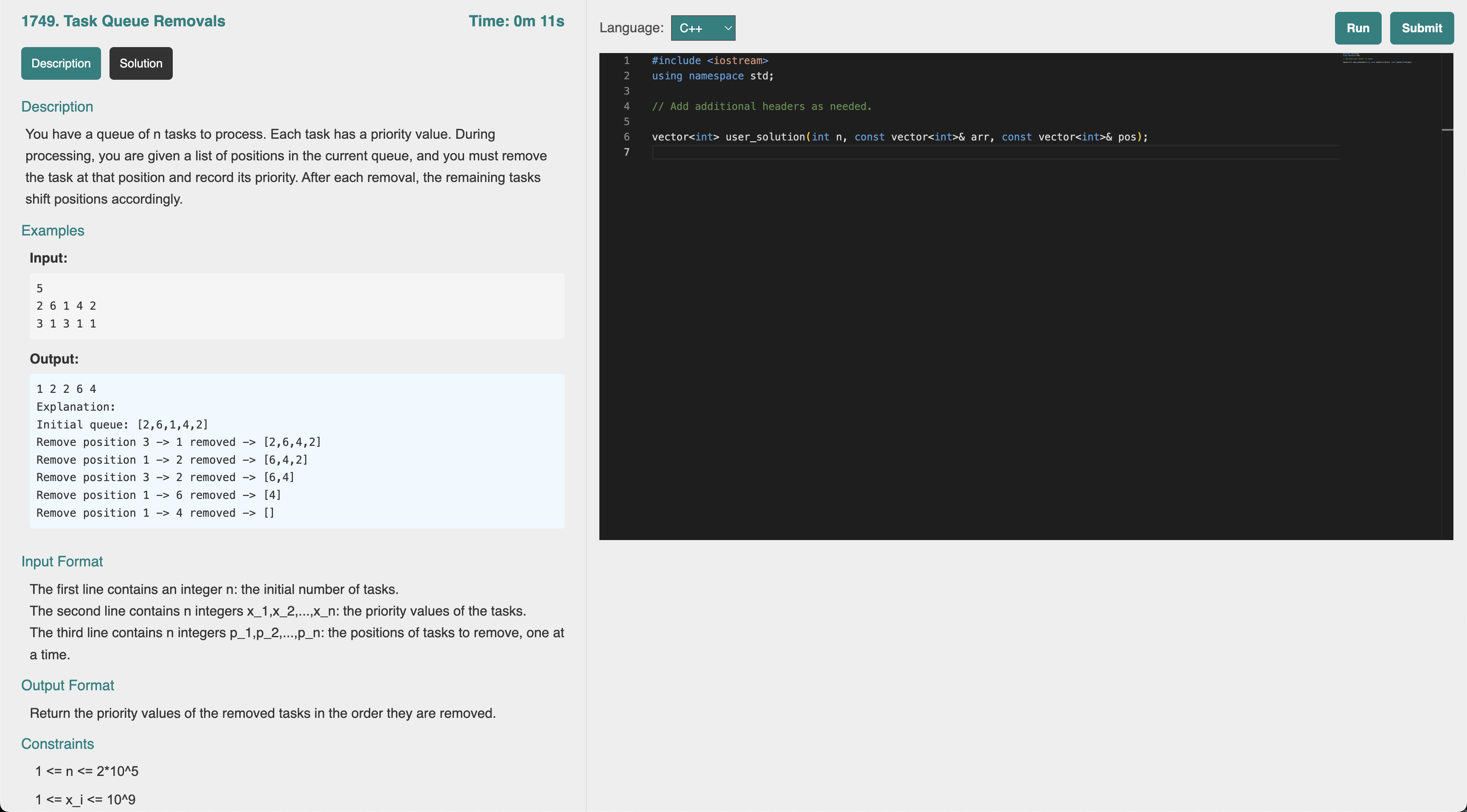Image resolution: width=1467 pixels, height=812 pixels.
Task: Switch to the Solution tab
Action: pos(141,63)
